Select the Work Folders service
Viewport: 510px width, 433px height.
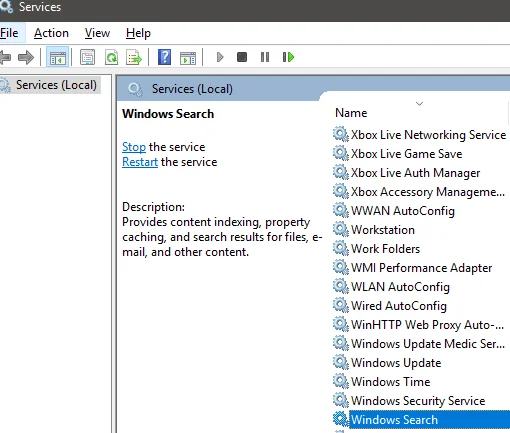385,249
